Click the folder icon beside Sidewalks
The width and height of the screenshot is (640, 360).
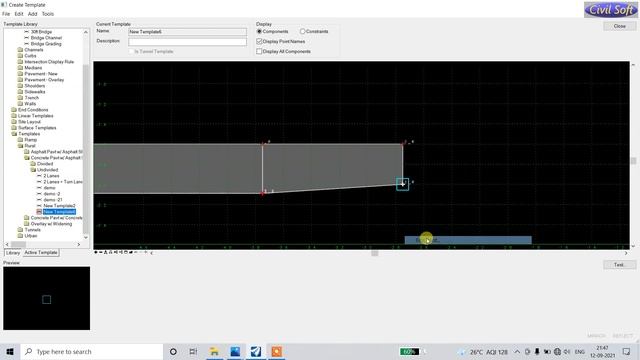coord(20,92)
